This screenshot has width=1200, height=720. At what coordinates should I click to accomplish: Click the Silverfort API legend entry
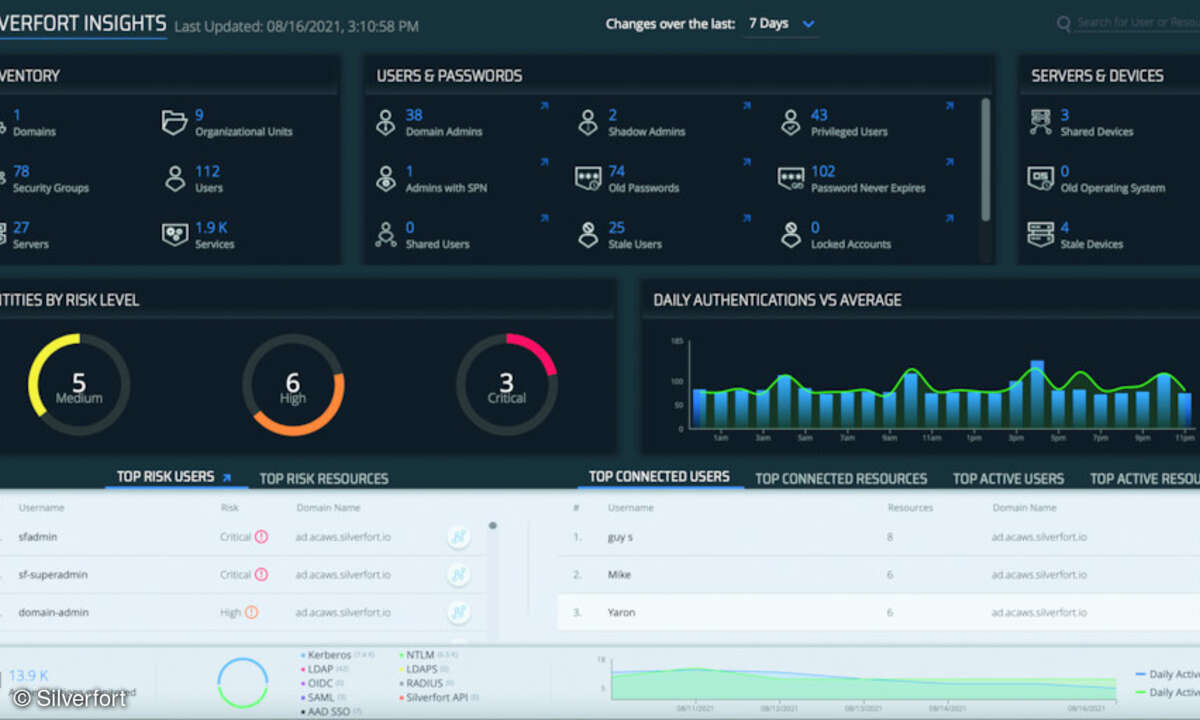[440, 697]
